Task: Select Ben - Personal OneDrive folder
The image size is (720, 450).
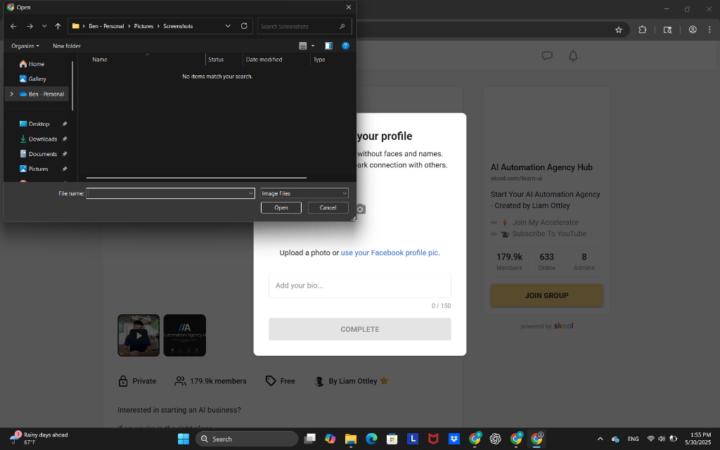Action: click(42, 94)
